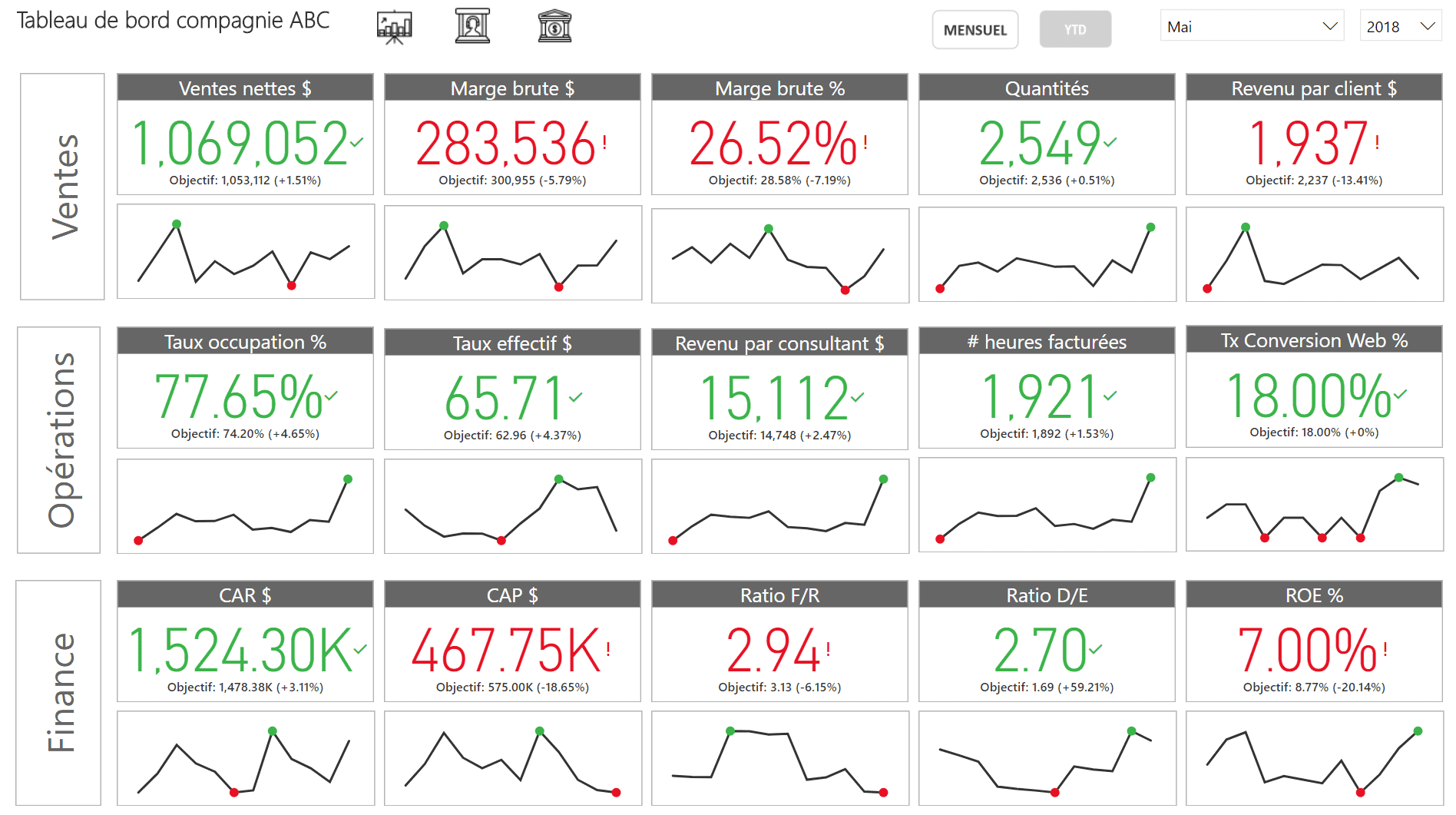Click the Marge brute $ card header
This screenshot has height=815, width=1456.
coord(513,88)
